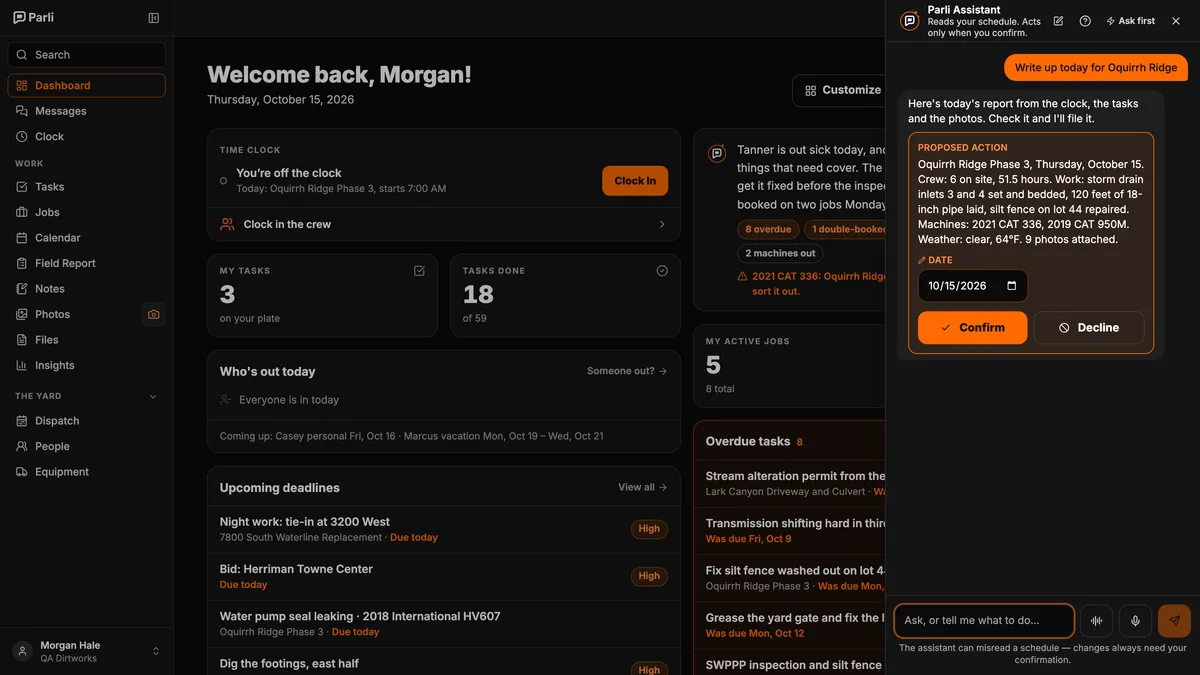Click the My Tasks checkbox icon
The width and height of the screenshot is (1200, 675).
point(419,271)
